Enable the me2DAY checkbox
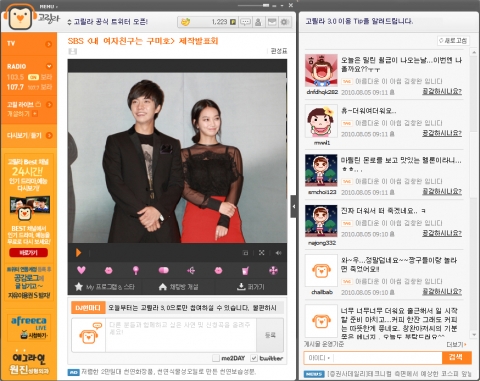 click(216, 358)
